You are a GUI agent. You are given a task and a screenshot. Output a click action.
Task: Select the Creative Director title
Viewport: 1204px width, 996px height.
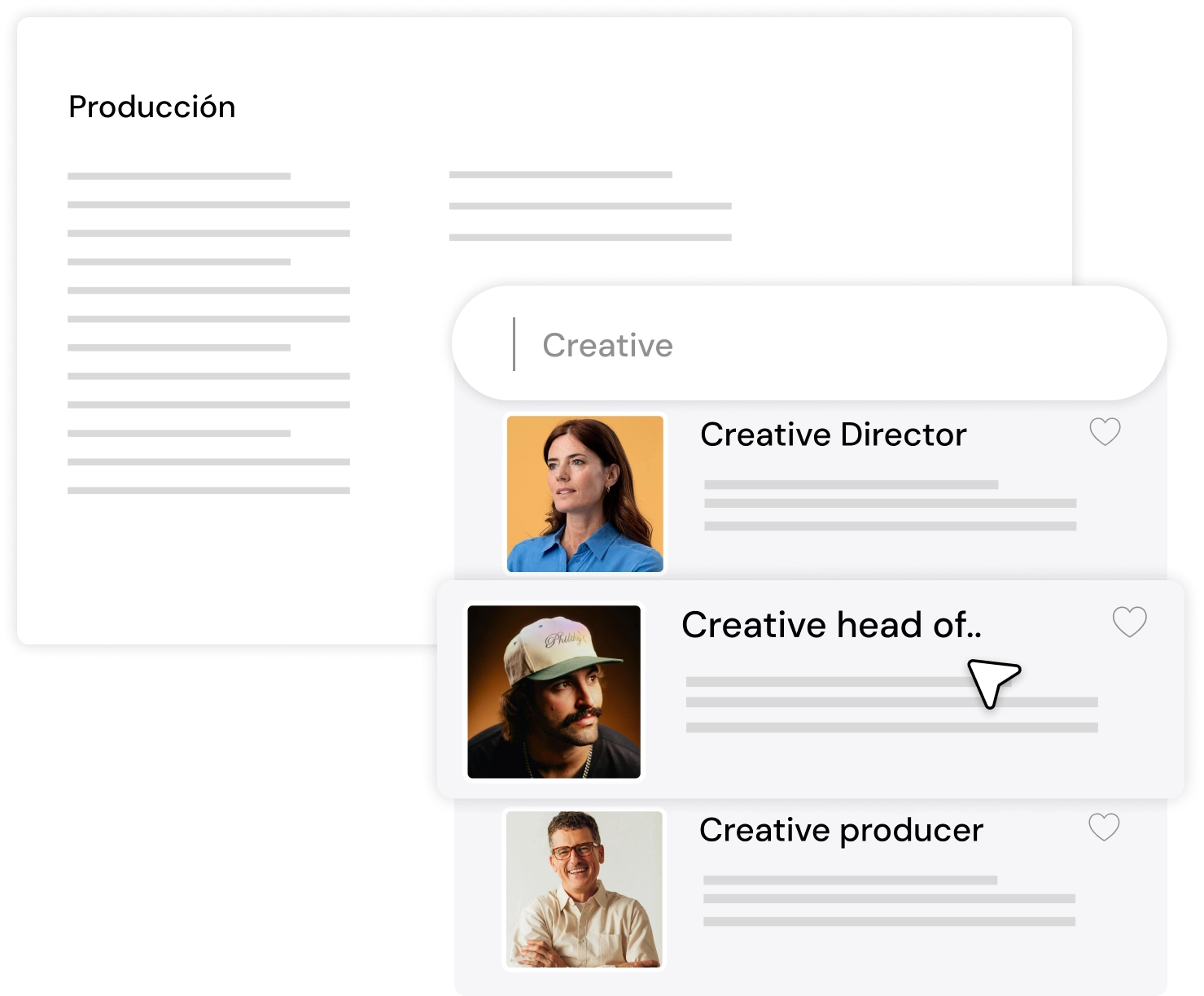[x=833, y=435]
